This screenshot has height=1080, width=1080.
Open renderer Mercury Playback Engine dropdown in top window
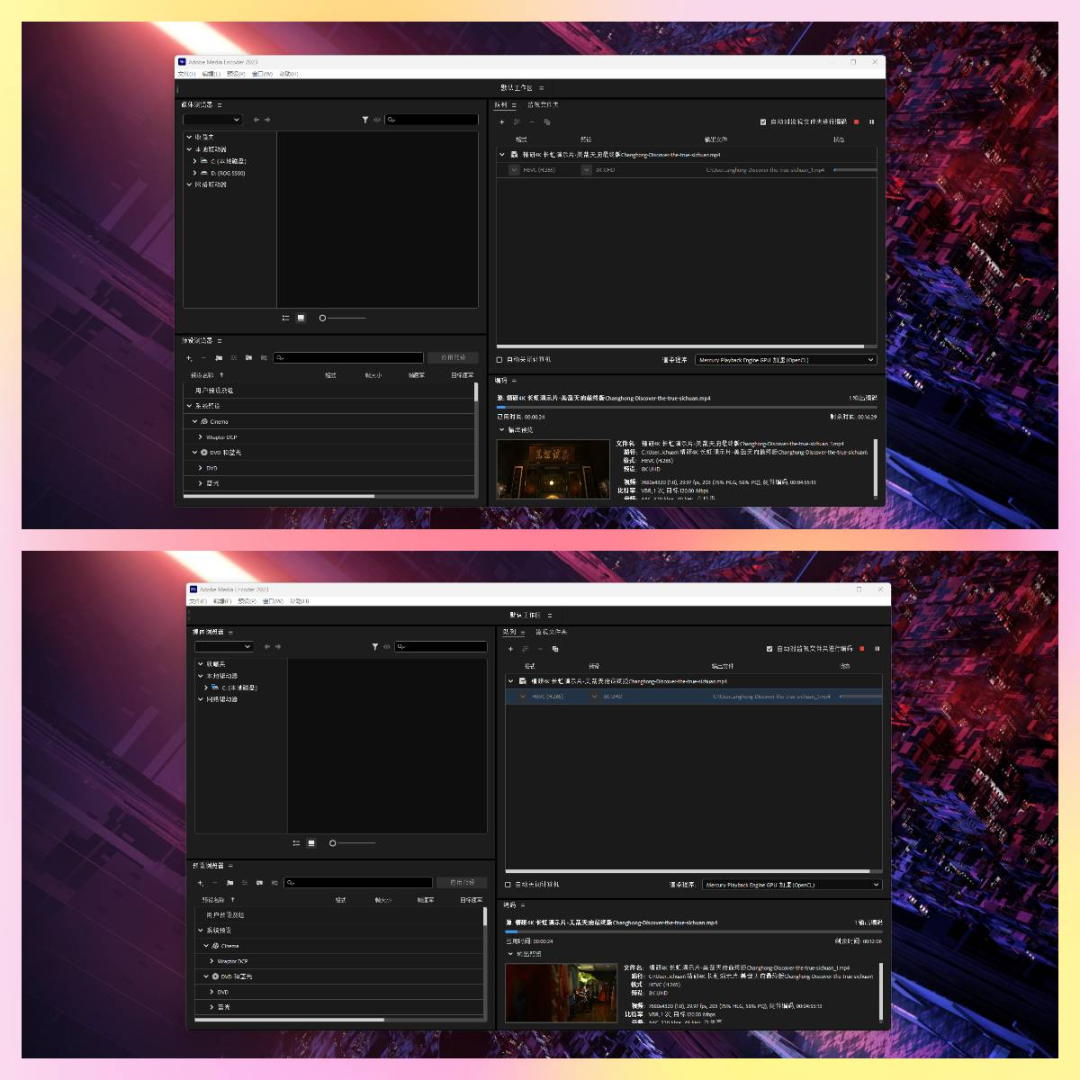(786, 360)
